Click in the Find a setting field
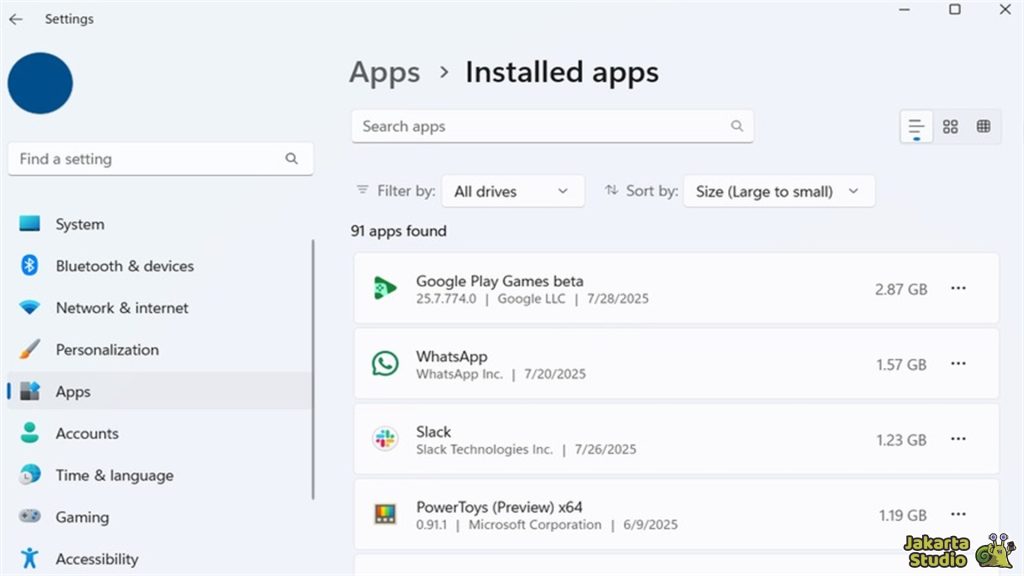This screenshot has width=1024, height=576. [x=160, y=159]
